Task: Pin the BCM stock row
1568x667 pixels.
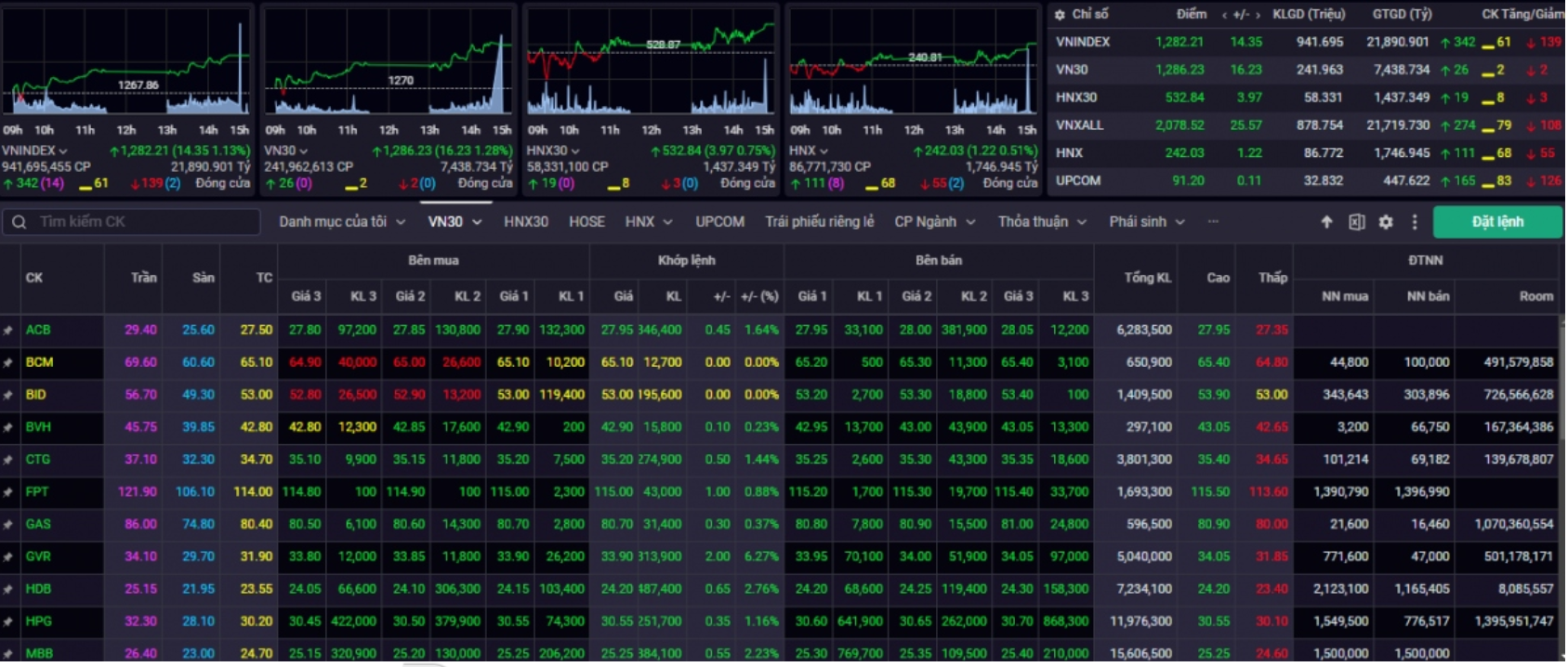Action: tap(8, 362)
